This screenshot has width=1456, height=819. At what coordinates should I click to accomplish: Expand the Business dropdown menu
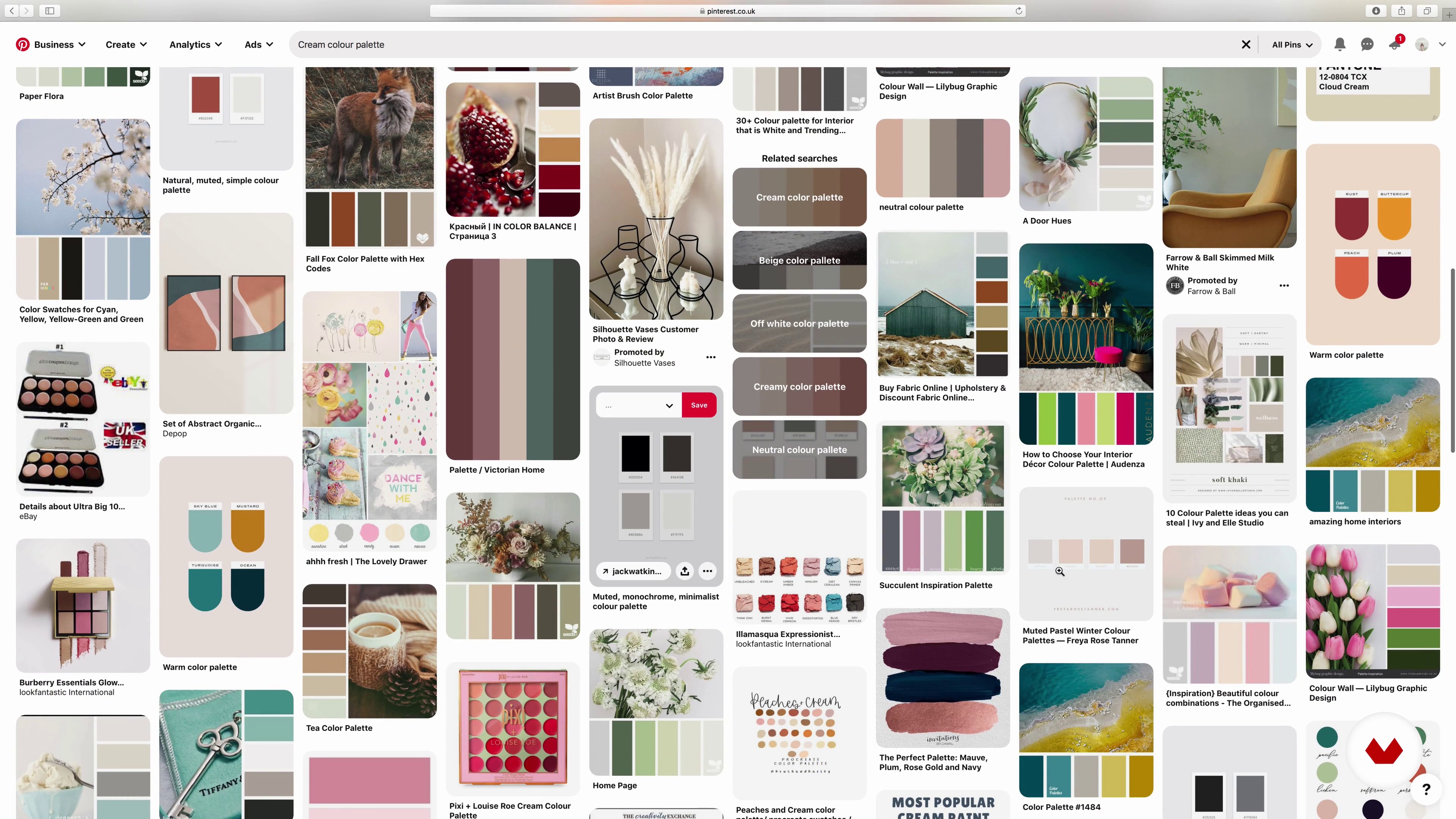click(x=60, y=45)
